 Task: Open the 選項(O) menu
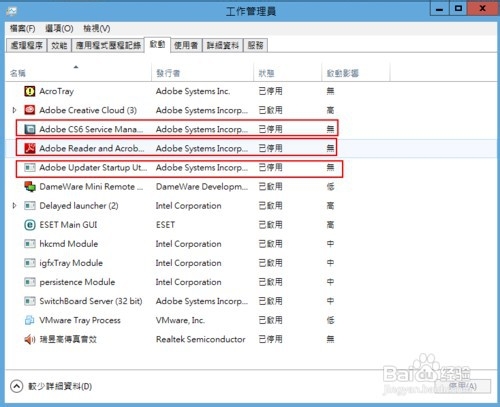[59, 29]
